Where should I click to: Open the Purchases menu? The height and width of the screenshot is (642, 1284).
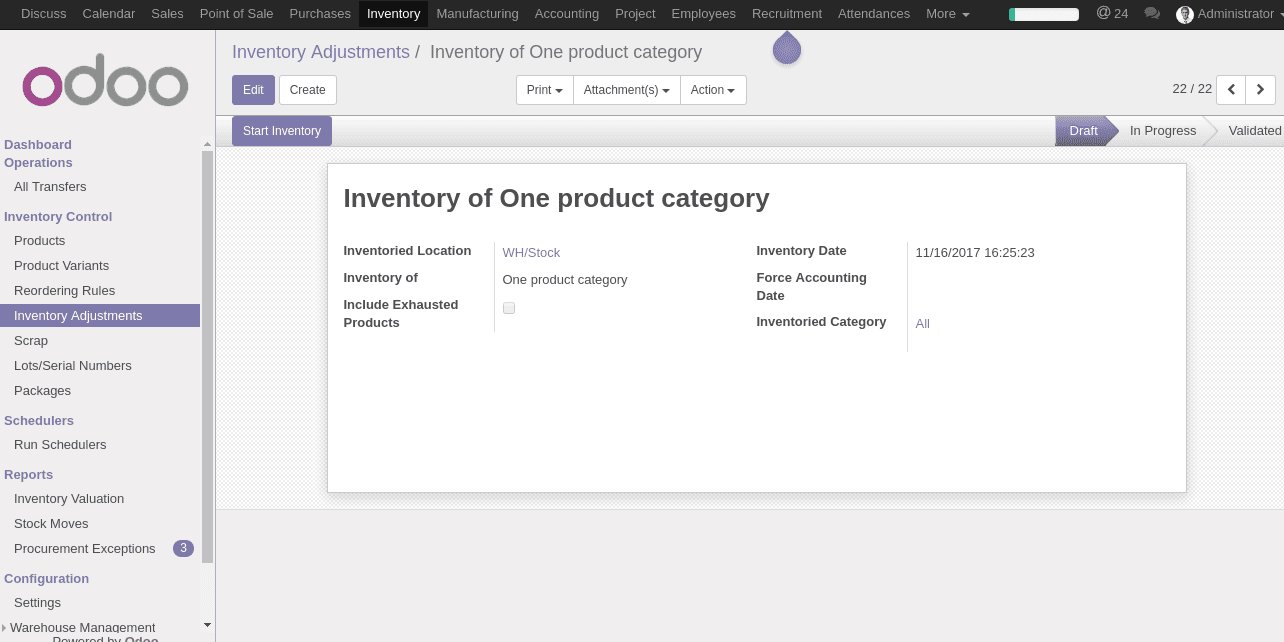tap(320, 14)
